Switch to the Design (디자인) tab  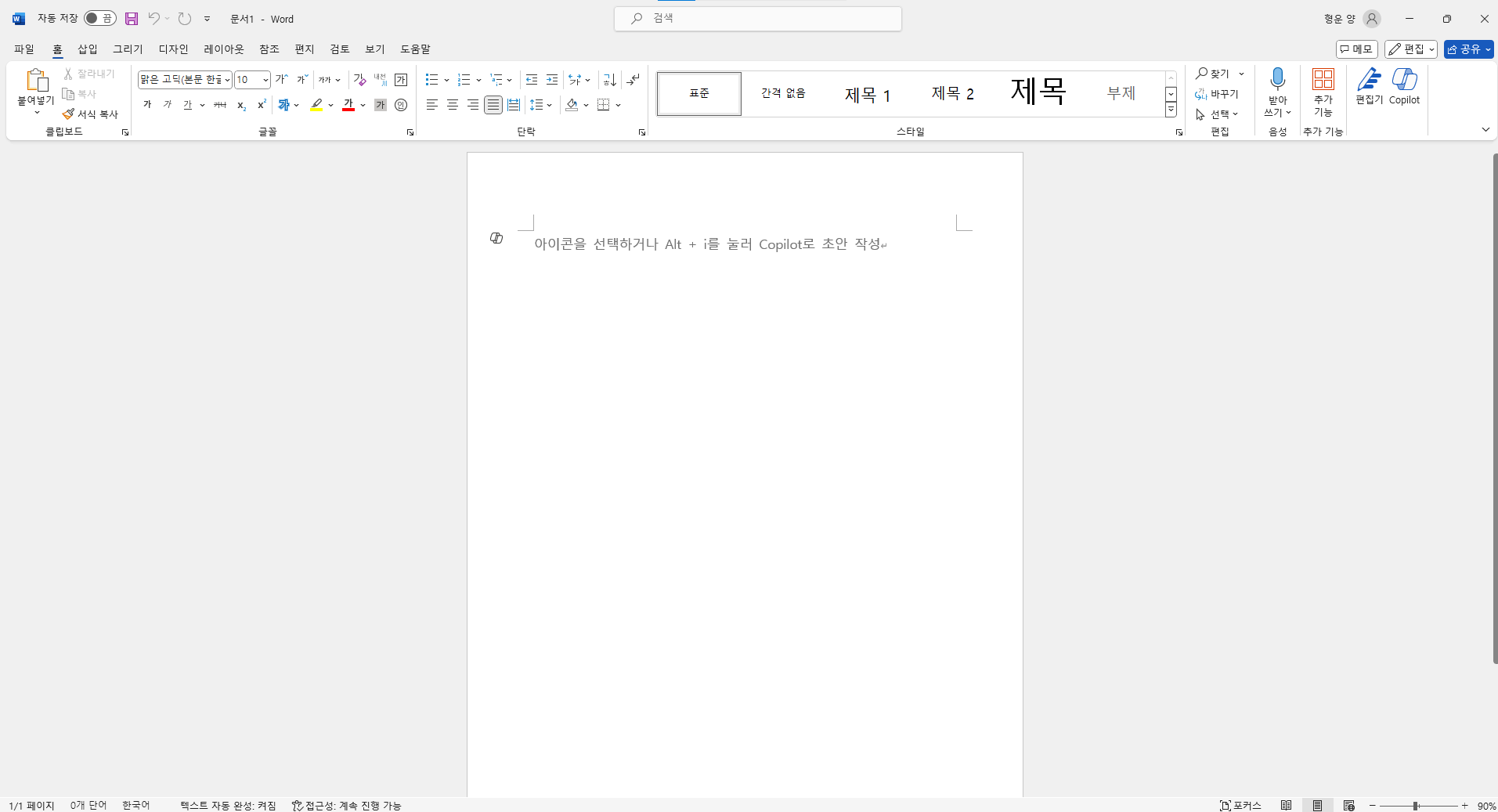(174, 49)
